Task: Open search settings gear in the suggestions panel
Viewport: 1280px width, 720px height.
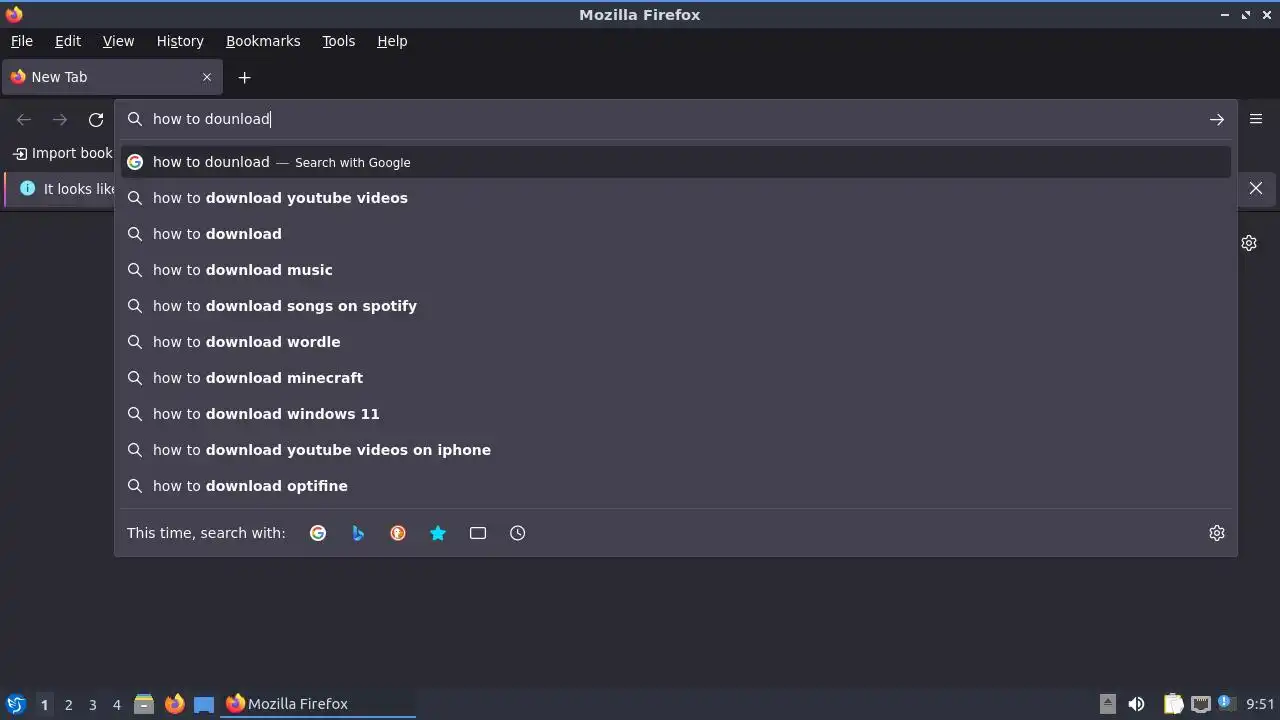Action: tap(1217, 533)
